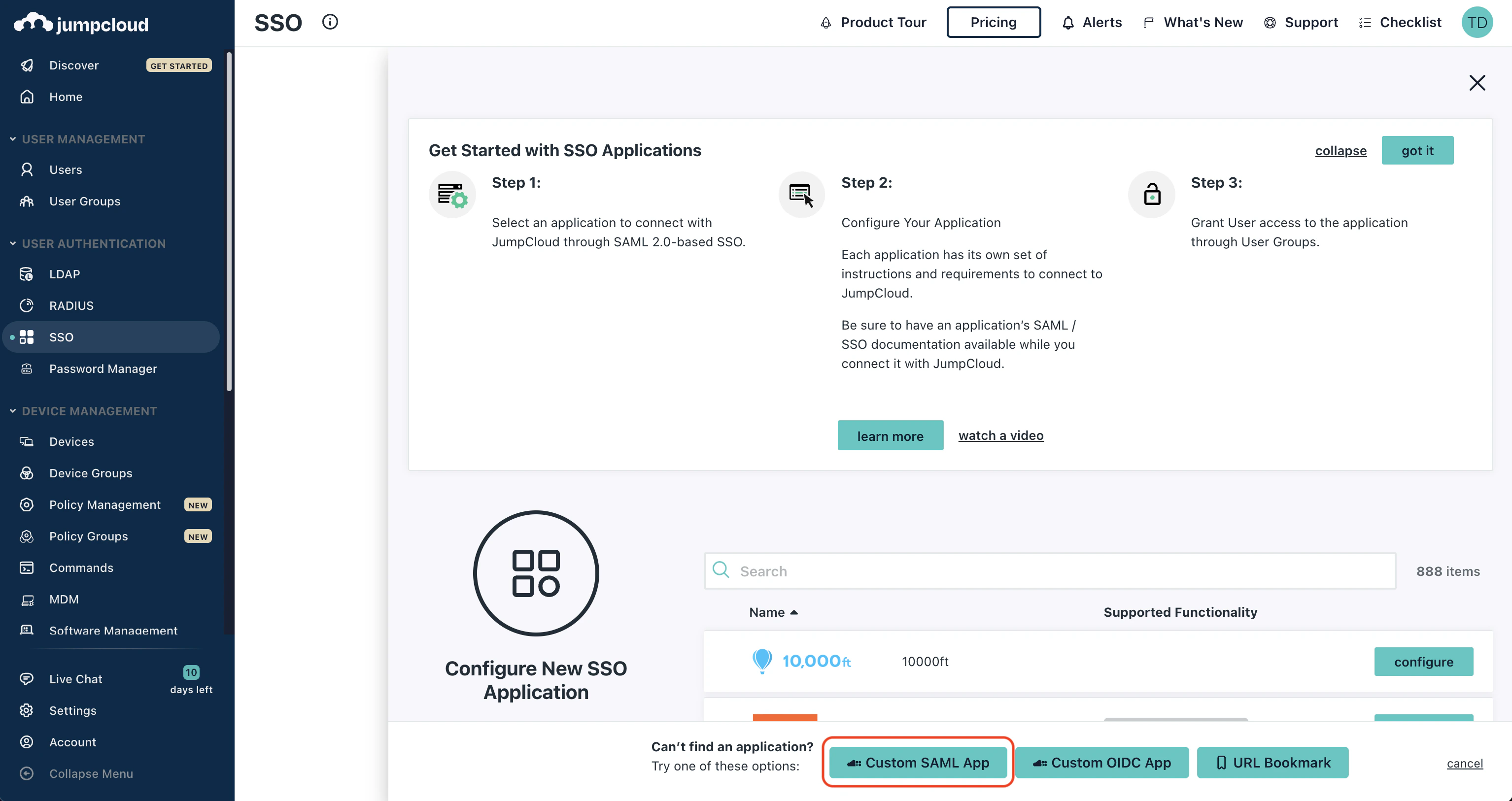Focus the application Search field
Image resolution: width=1512 pixels, height=801 pixels.
1049,570
